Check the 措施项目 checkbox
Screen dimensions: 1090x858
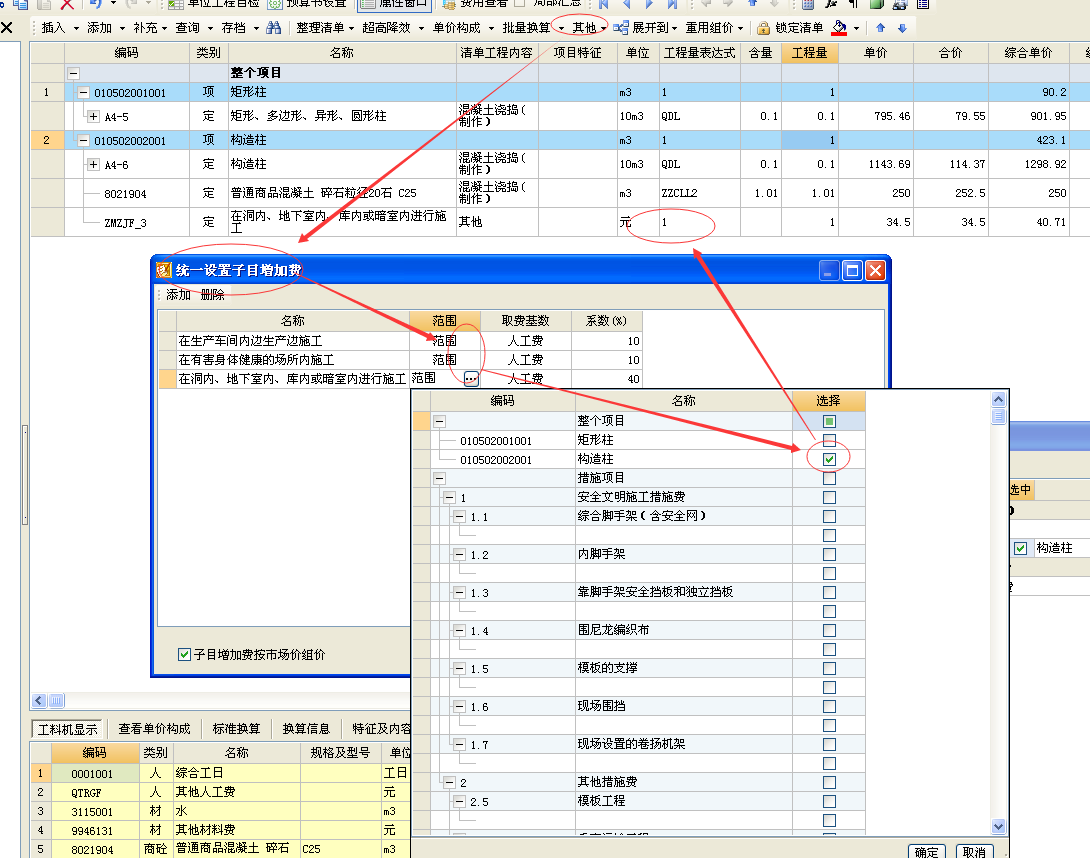(x=829, y=478)
